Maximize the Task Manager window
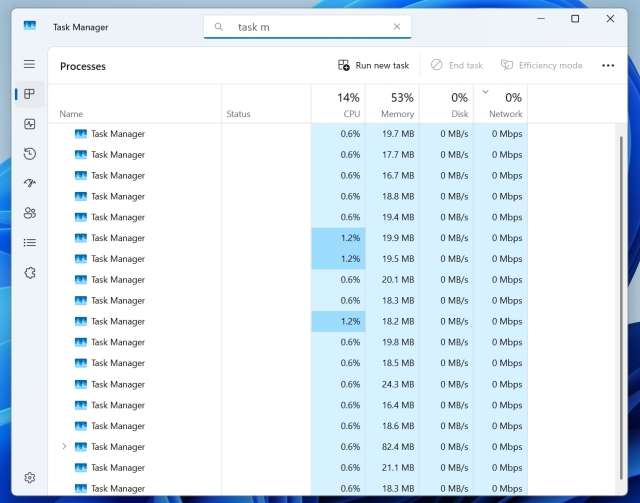Screen dimensions: 640x503 click(x=575, y=19)
